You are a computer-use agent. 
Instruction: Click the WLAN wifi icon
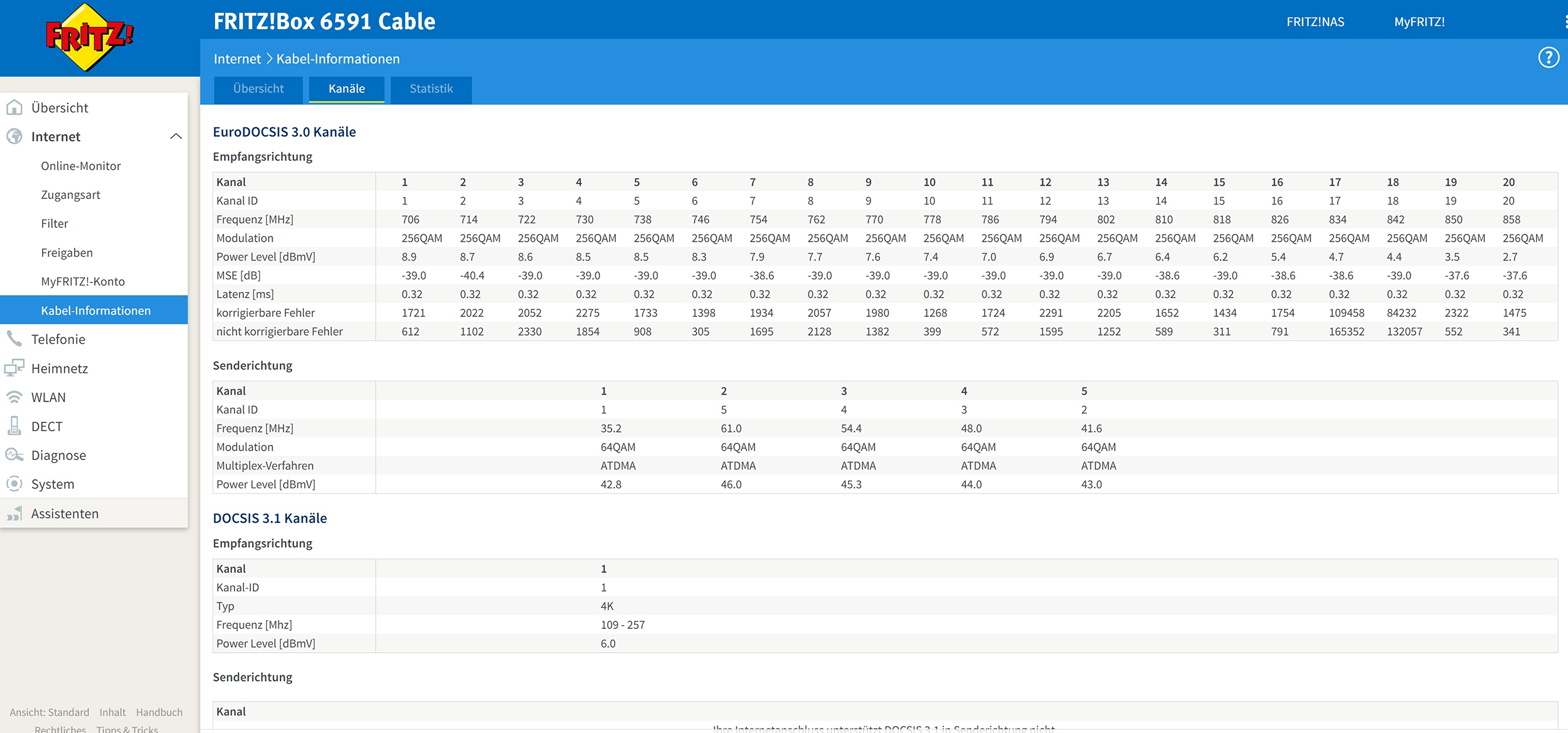click(14, 397)
